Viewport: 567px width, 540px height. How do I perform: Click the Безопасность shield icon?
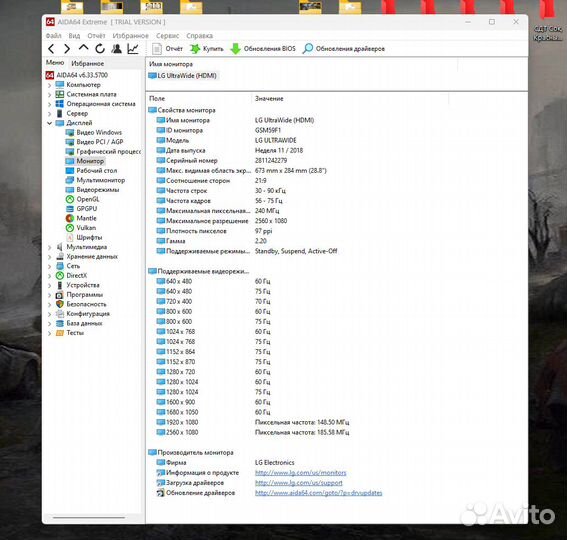pyautogui.click(x=60, y=304)
